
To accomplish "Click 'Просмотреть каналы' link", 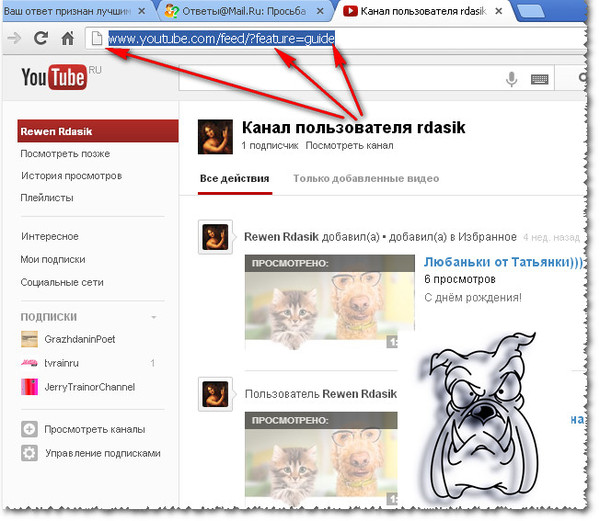I will point(95,430).
